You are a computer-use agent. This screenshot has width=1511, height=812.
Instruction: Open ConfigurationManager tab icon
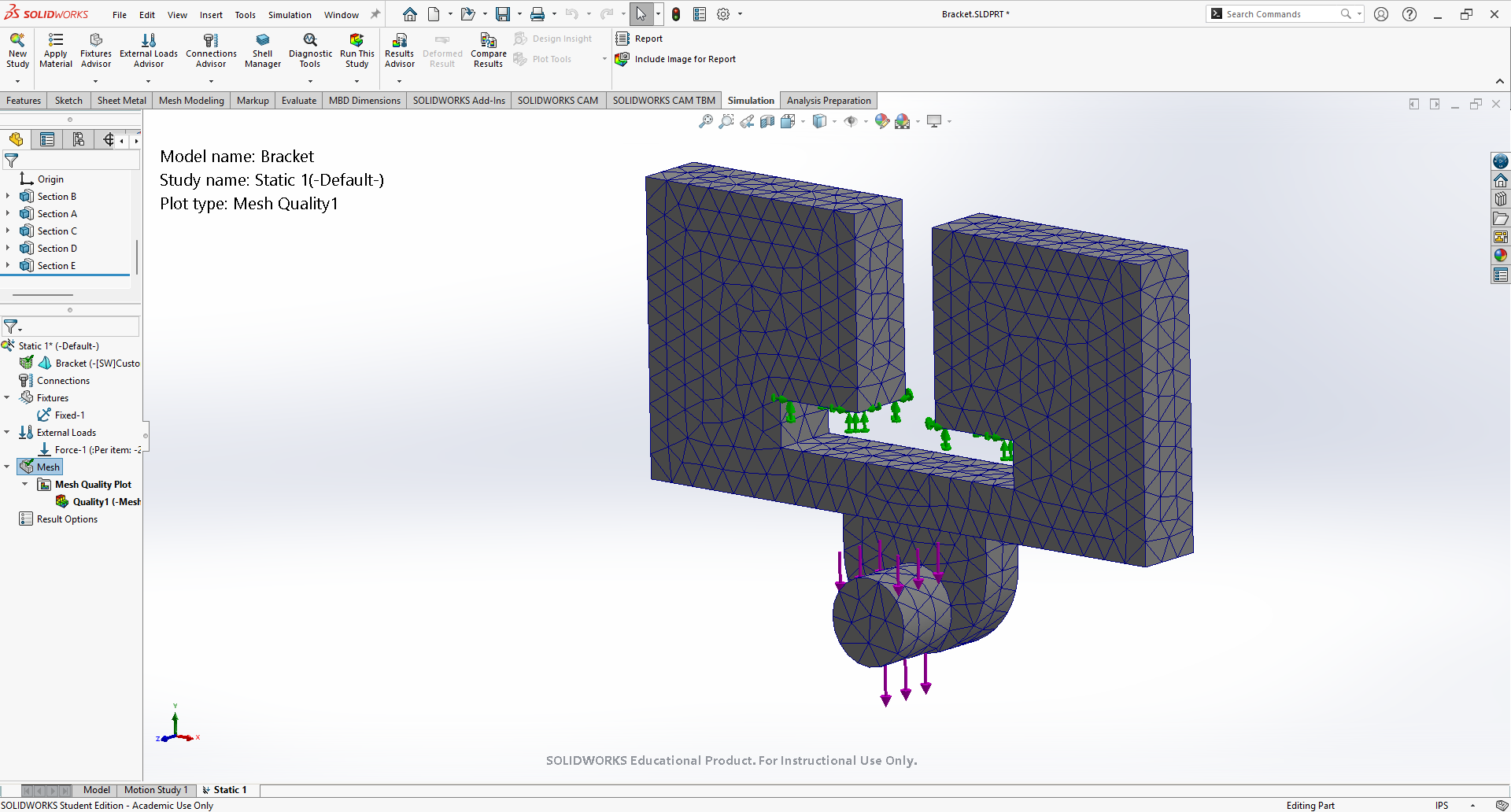78,139
